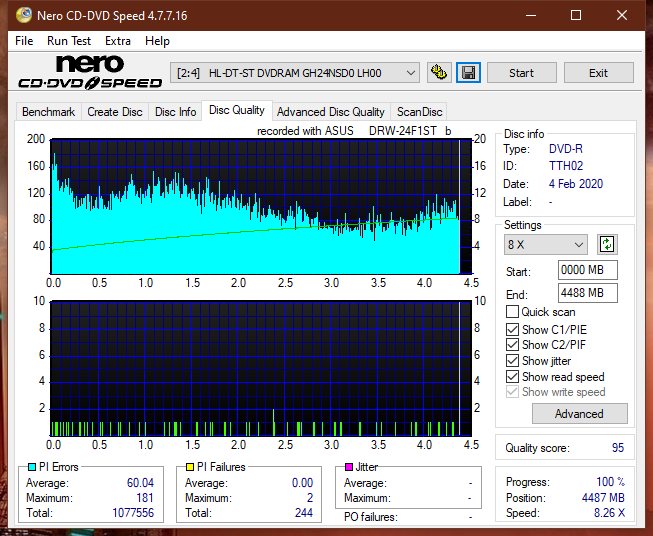Click the Start position field 0000 MB
Viewport: 653px width, 536px height.
tap(587, 270)
